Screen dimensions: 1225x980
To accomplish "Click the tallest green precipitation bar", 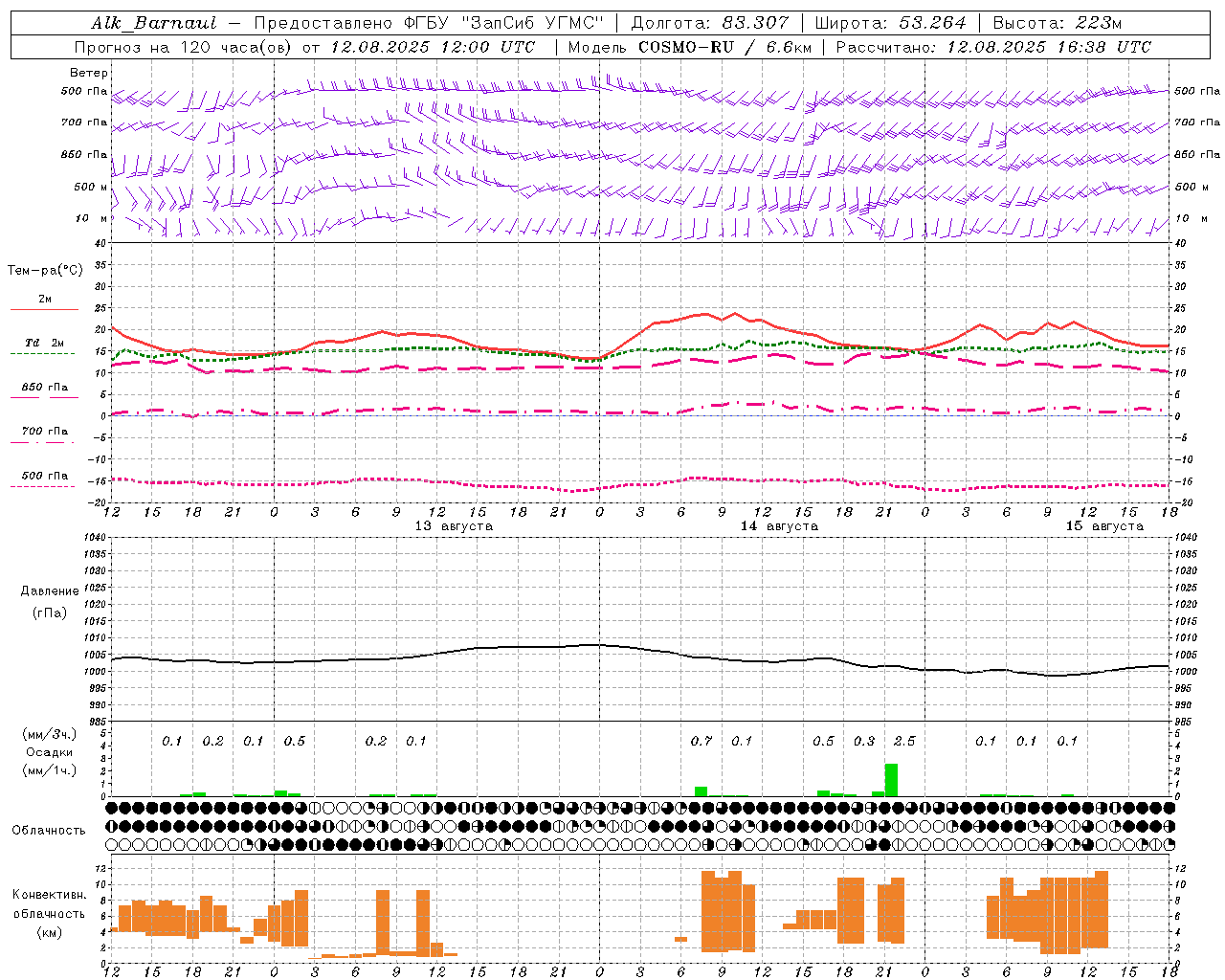I will 891,780.
